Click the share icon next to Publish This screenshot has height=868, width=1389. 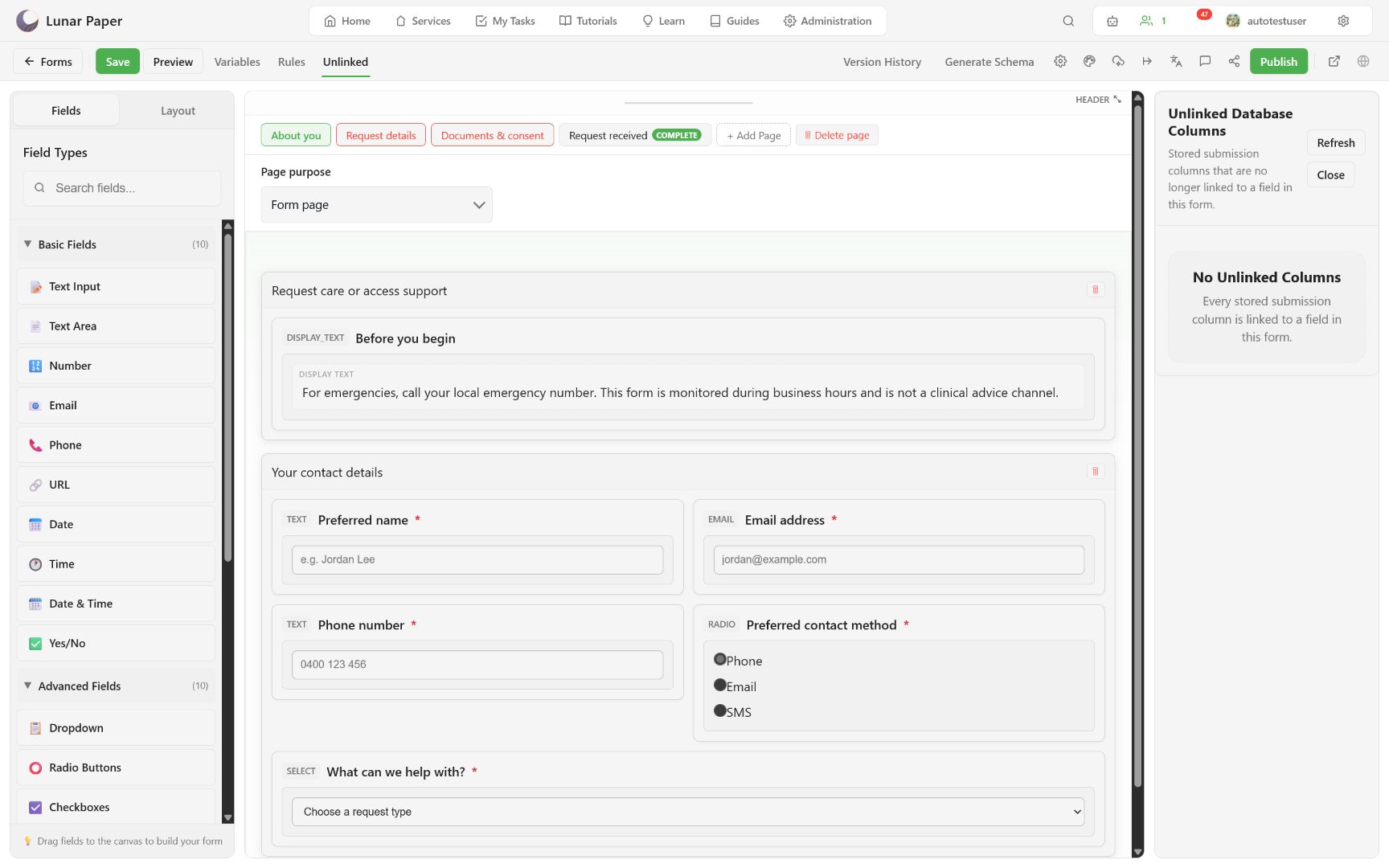[x=1234, y=61]
